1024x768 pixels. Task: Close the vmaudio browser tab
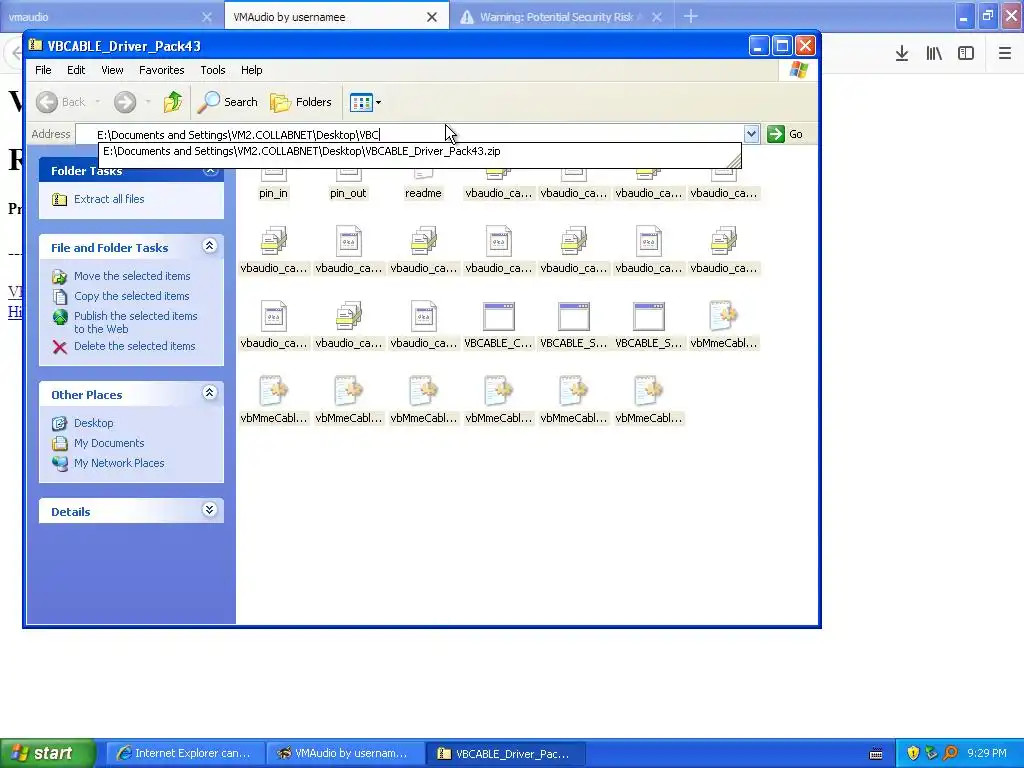pyautogui.click(x=206, y=18)
